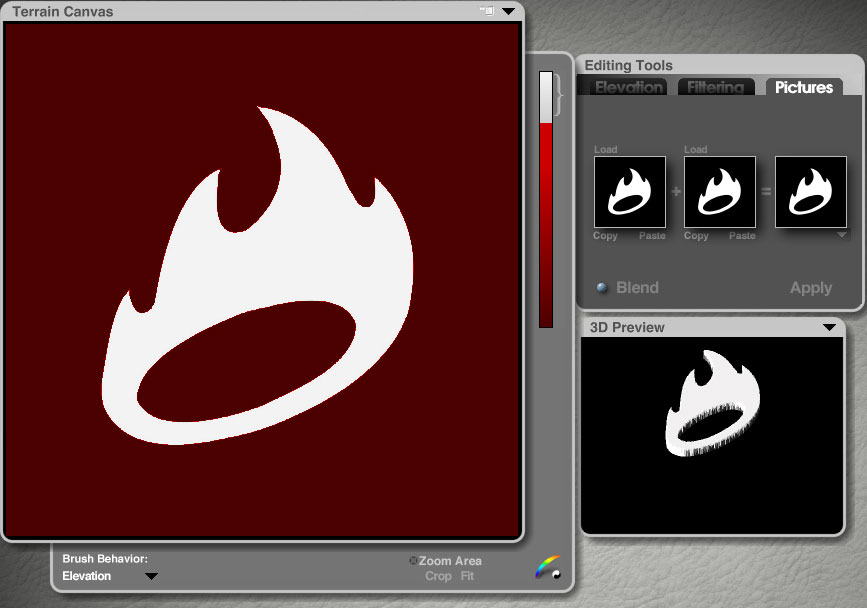867x608 pixels.
Task: Select the Pictures tab
Action: pos(803,87)
